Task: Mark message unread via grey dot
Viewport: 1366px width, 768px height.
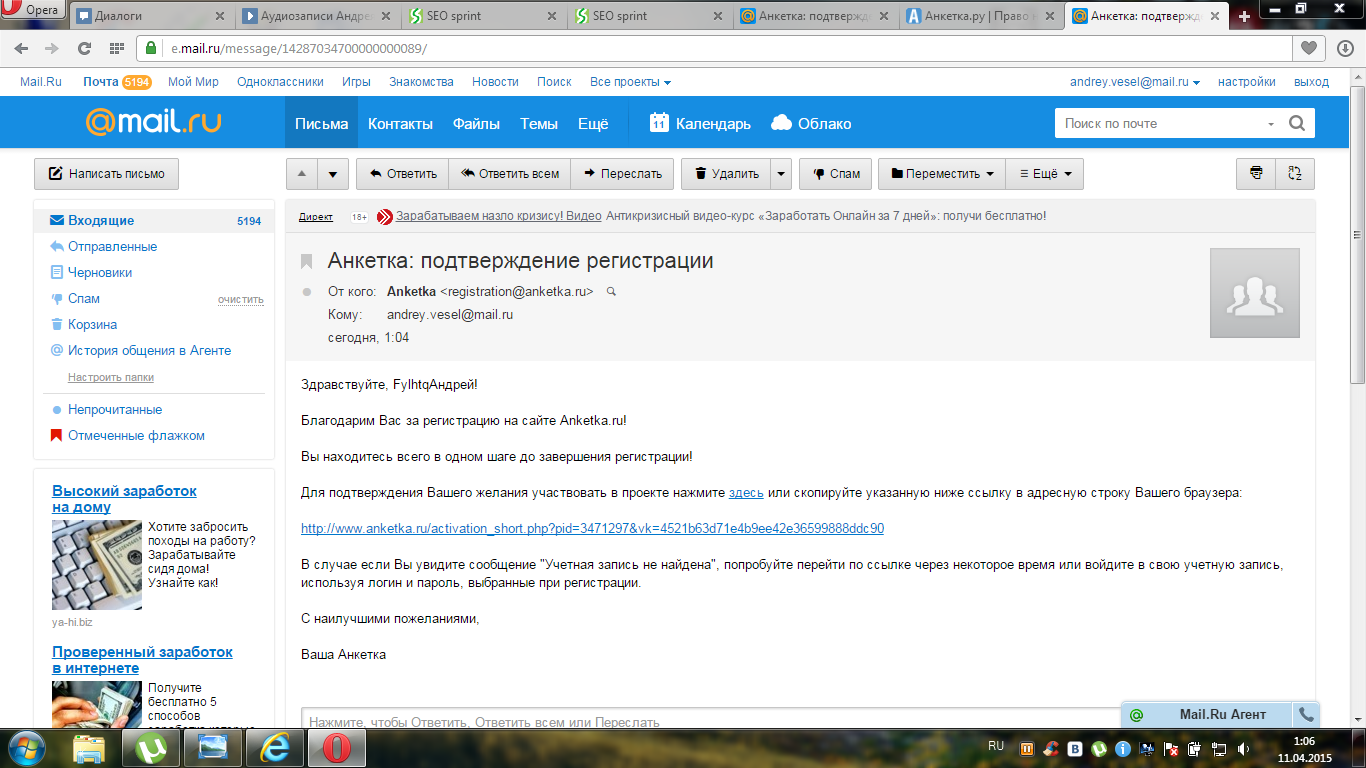Action: [307, 292]
